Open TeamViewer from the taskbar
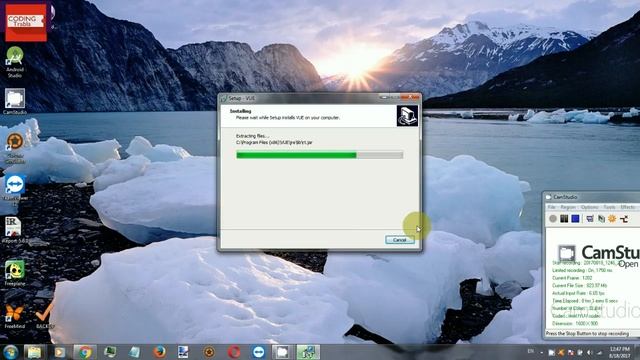The image size is (640, 360). pos(259,352)
